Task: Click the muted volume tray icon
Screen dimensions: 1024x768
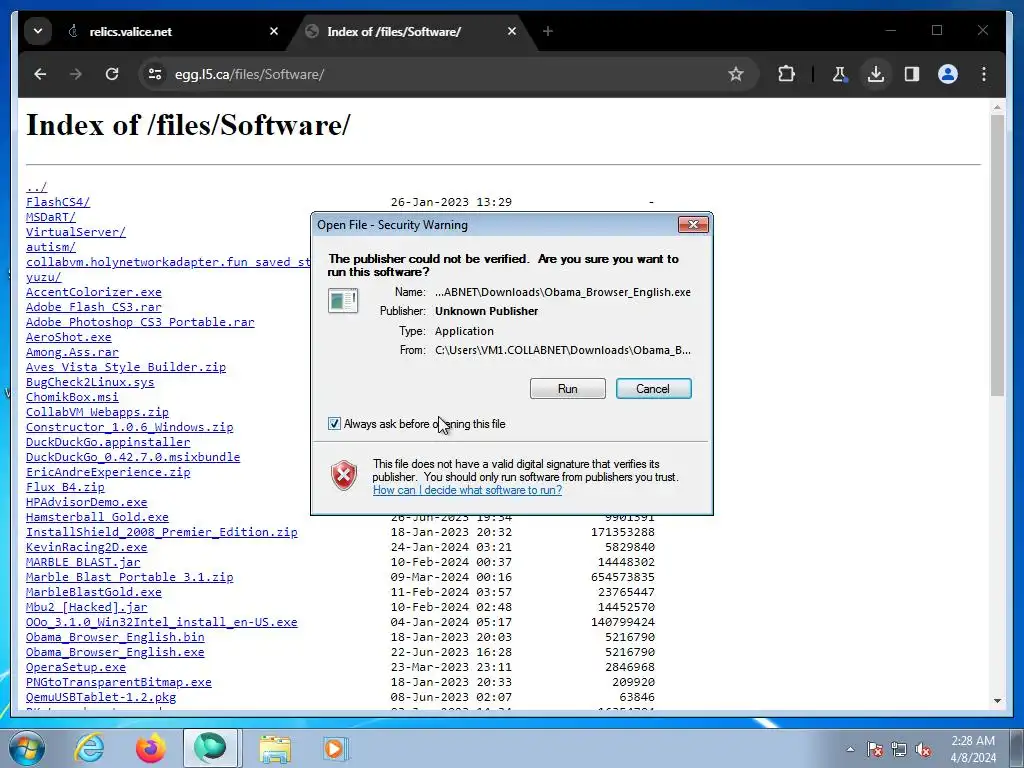Action: pos(923,749)
